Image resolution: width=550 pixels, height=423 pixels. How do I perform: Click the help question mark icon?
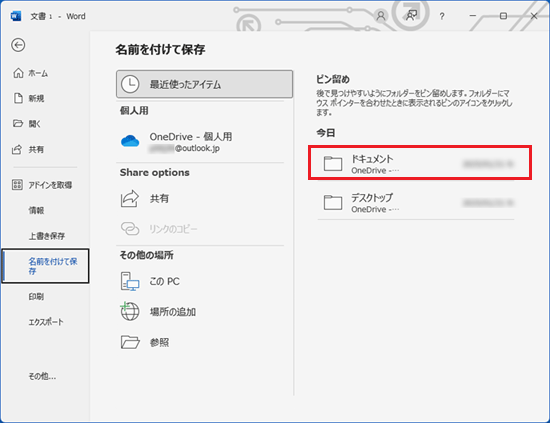(x=442, y=16)
